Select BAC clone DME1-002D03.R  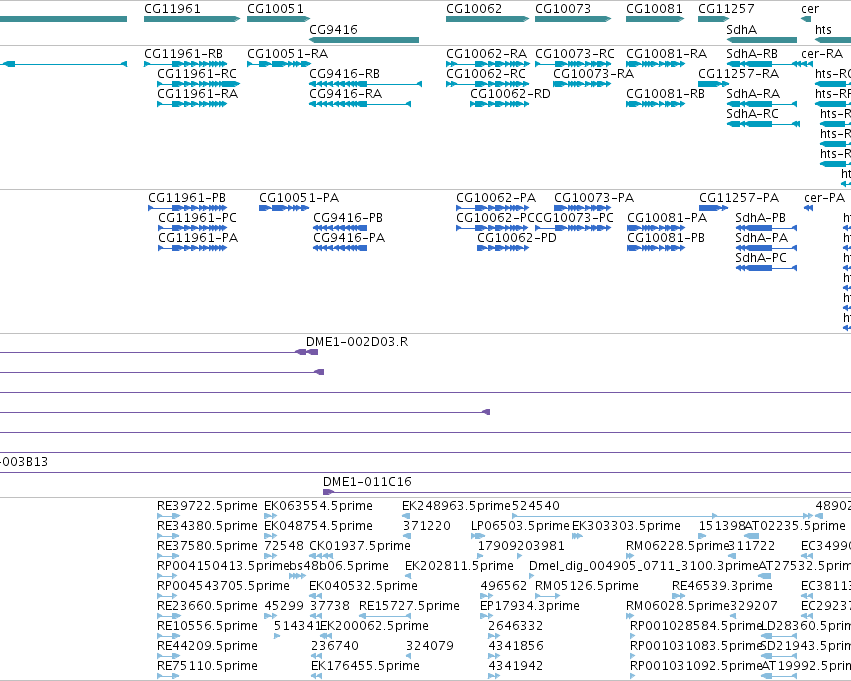click(x=357, y=342)
